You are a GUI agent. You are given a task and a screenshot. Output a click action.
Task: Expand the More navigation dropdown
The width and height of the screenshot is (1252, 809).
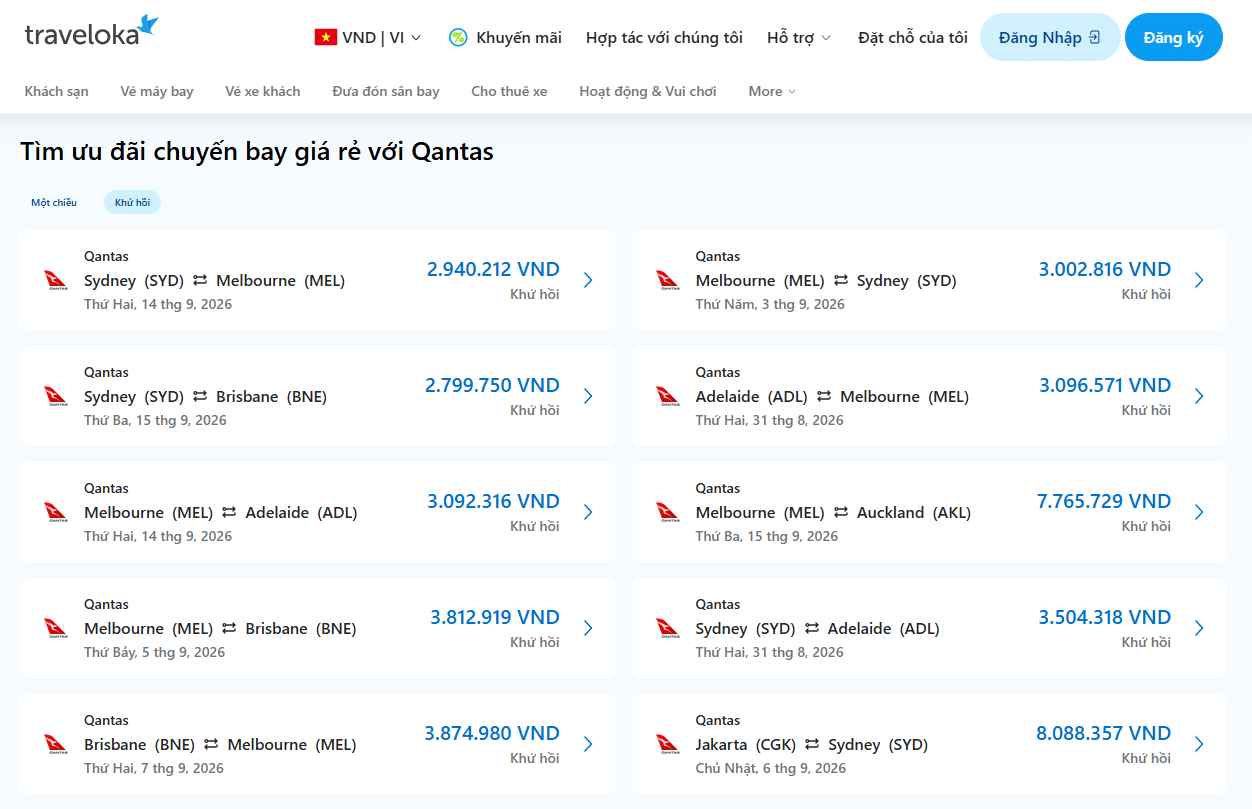[x=772, y=91]
